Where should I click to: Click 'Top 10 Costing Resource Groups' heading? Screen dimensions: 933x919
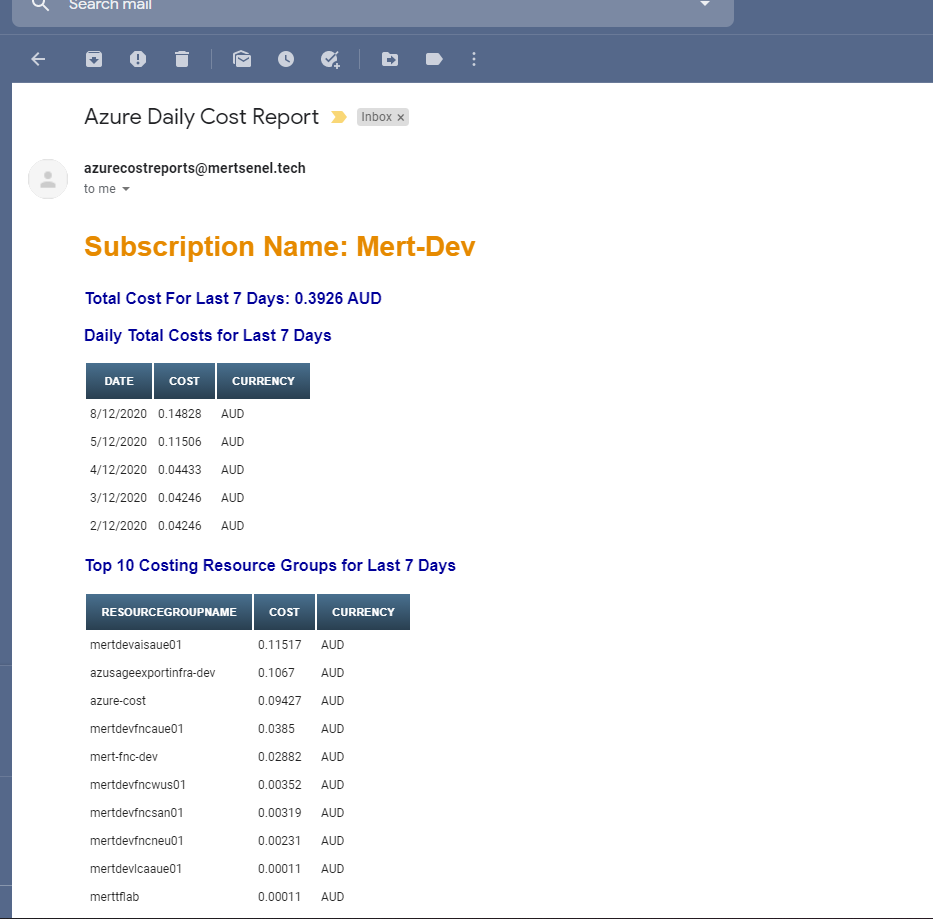(270, 565)
